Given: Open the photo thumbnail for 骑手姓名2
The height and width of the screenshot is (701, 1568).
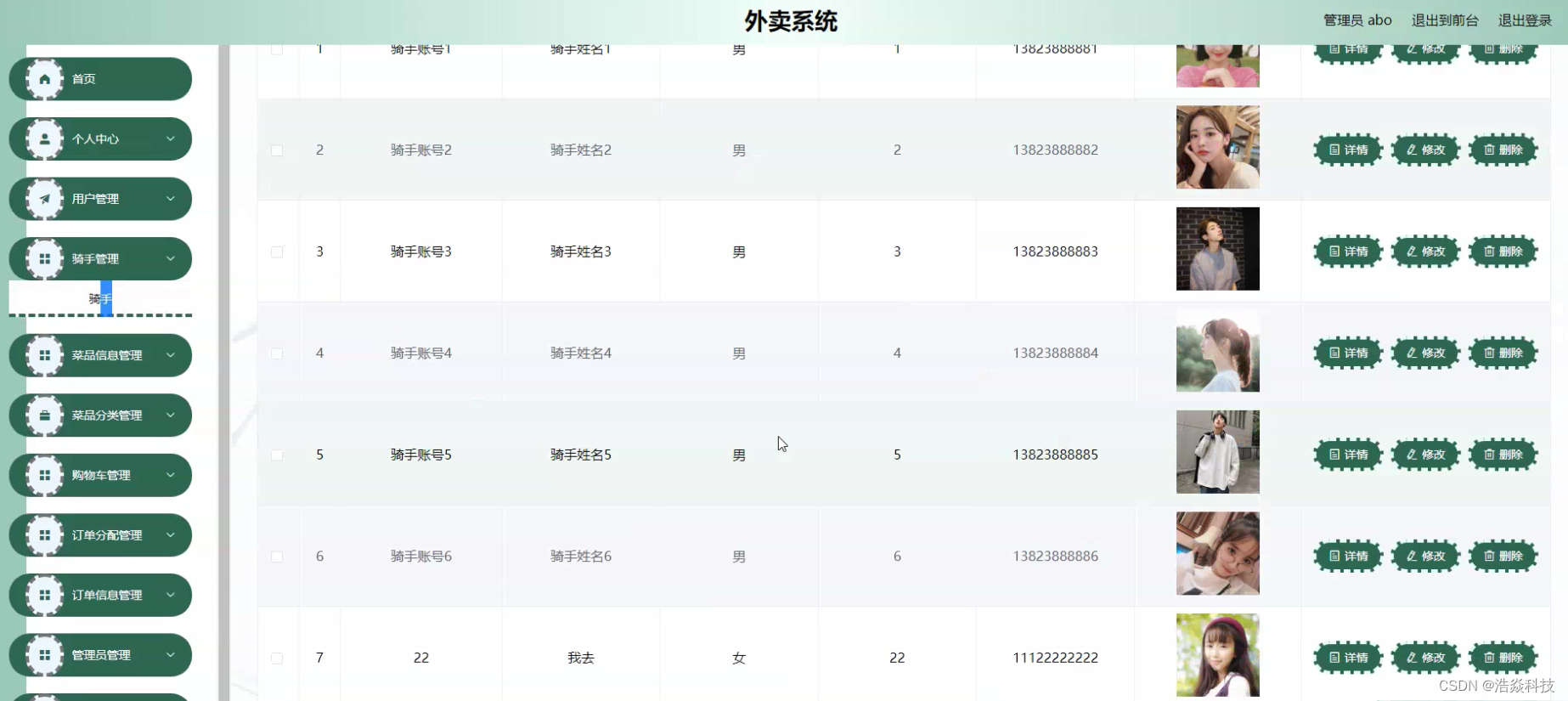Looking at the screenshot, I should pos(1217,147).
